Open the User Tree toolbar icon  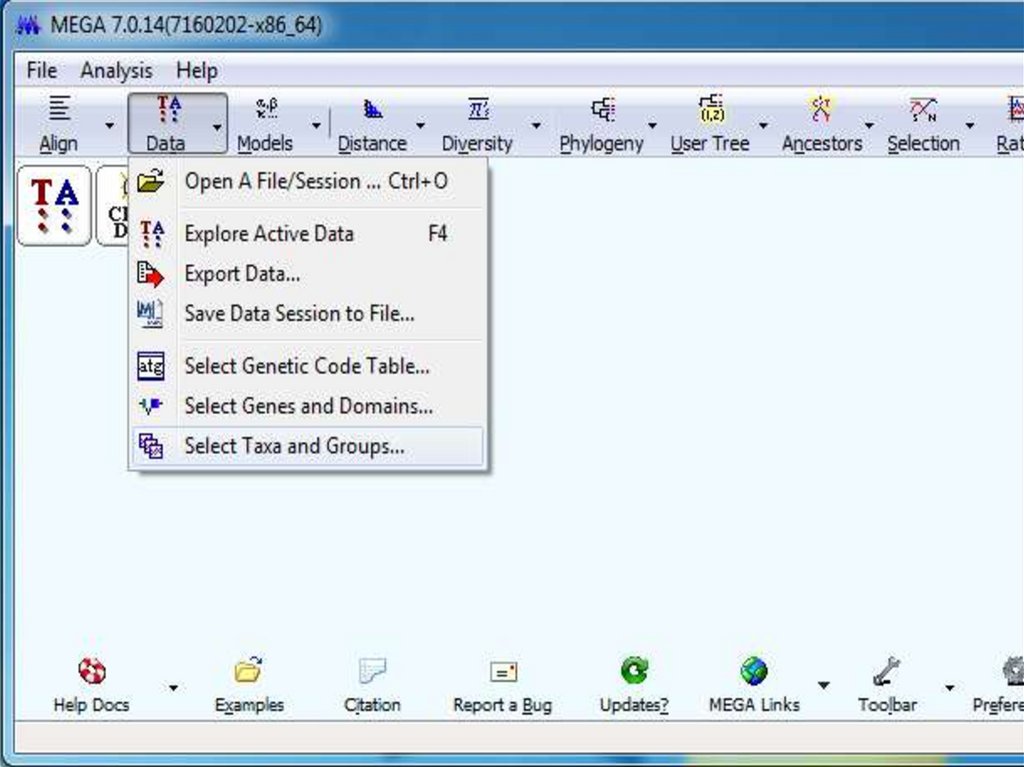pos(711,108)
